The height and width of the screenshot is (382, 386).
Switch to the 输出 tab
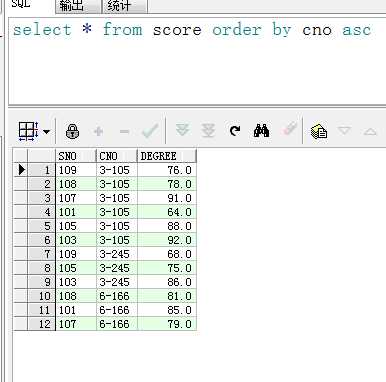[x=77, y=6]
